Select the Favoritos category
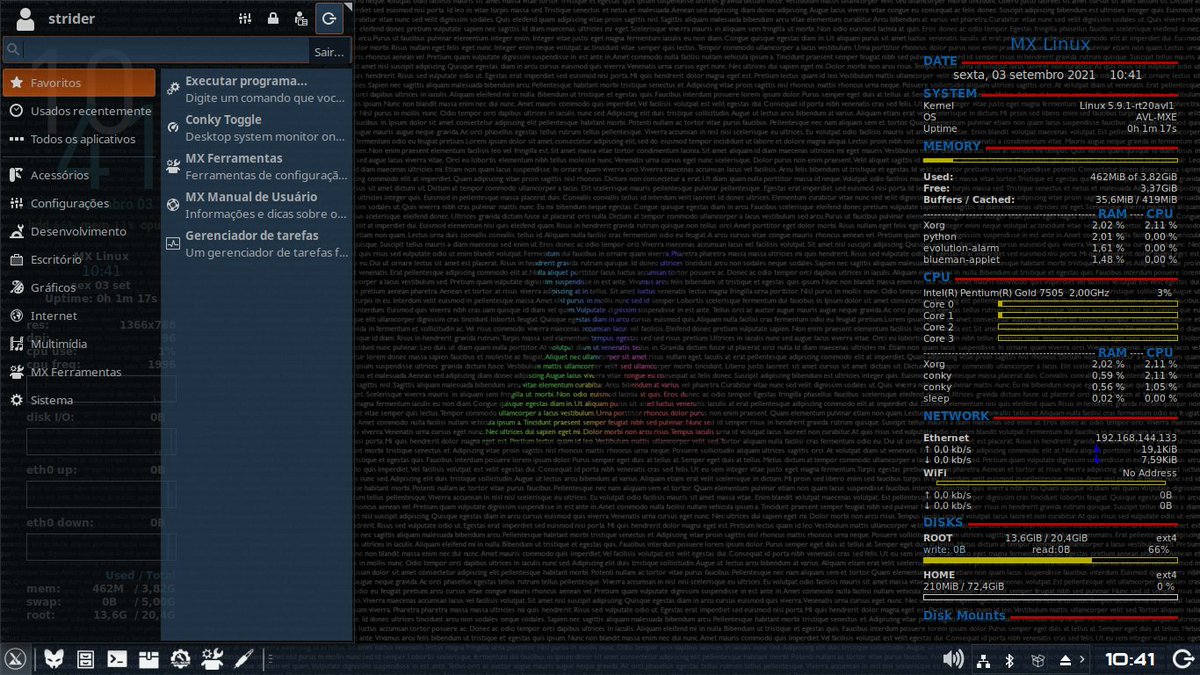 coord(80,83)
